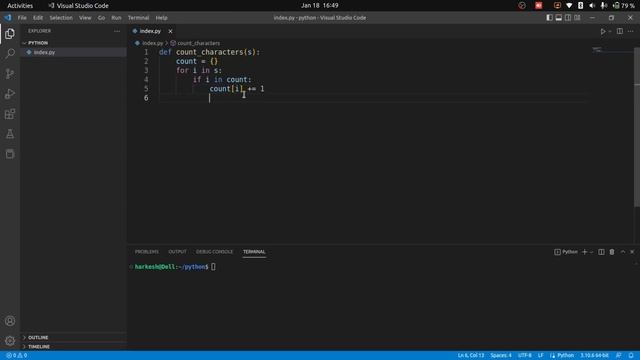This screenshot has height=360, width=640.
Task: Click the editor minimap
Action: (x=611, y=50)
